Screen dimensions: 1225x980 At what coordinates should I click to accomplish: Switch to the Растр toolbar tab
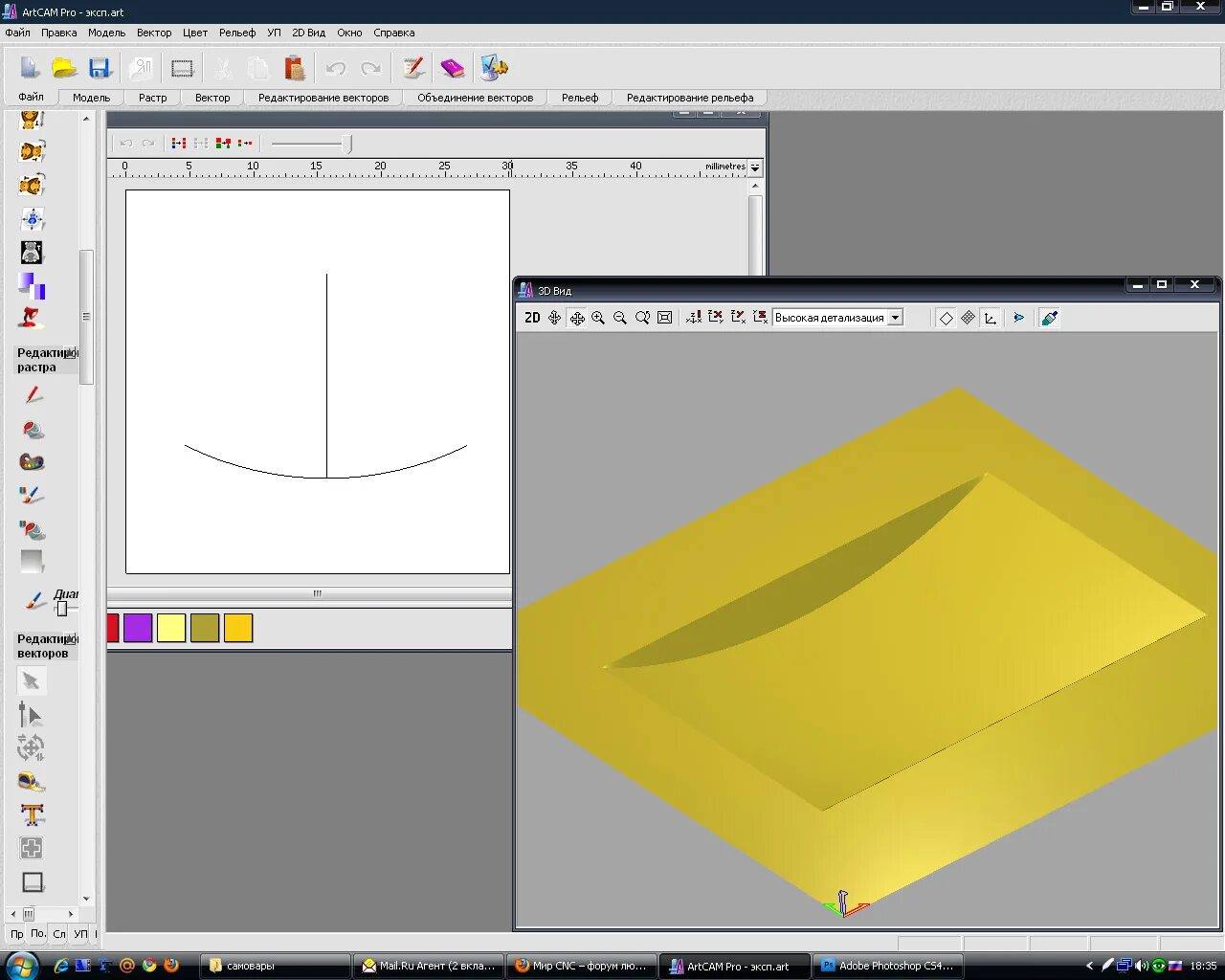152,98
